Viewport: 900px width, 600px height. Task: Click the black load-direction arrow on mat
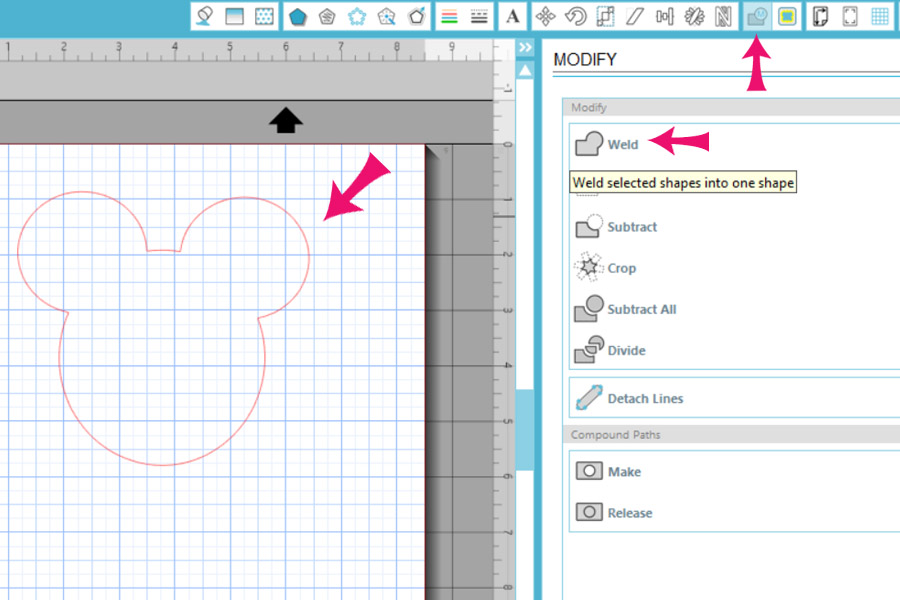pyautogui.click(x=286, y=121)
